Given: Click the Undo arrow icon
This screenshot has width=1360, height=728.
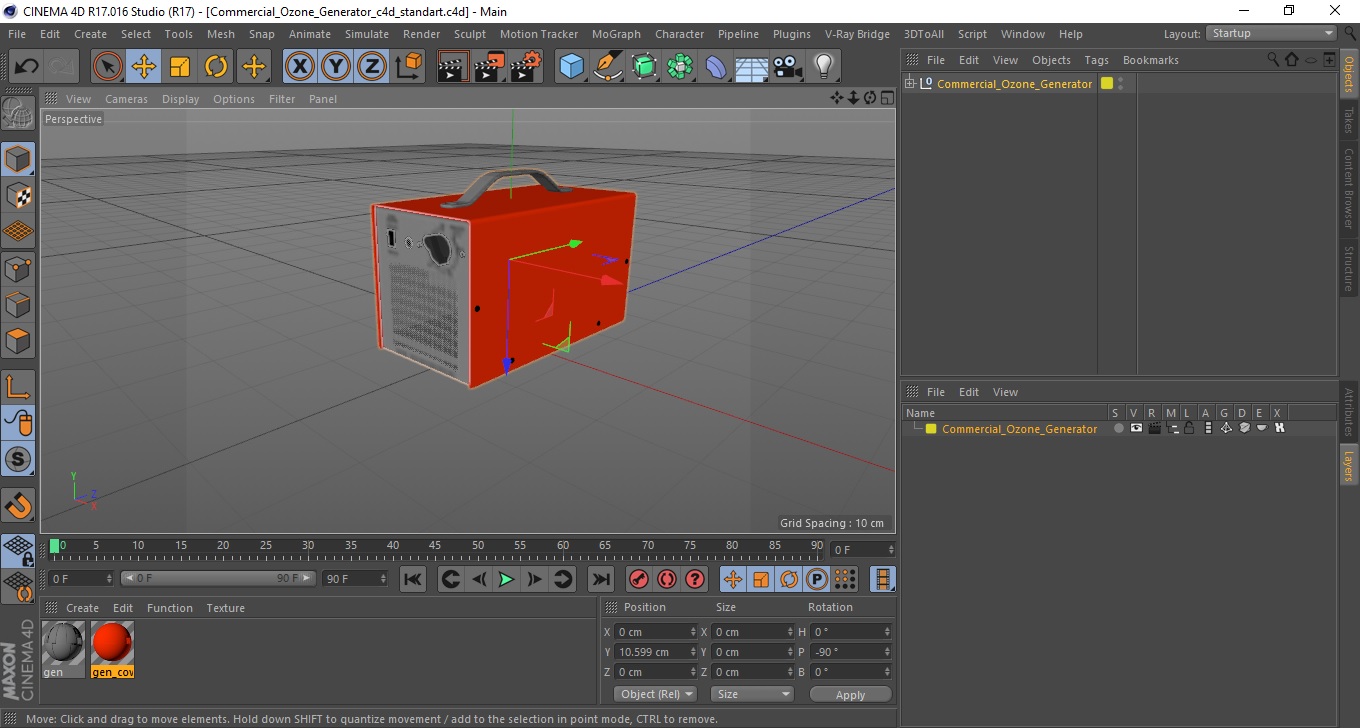Looking at the screenshot, I should [27, 67].
